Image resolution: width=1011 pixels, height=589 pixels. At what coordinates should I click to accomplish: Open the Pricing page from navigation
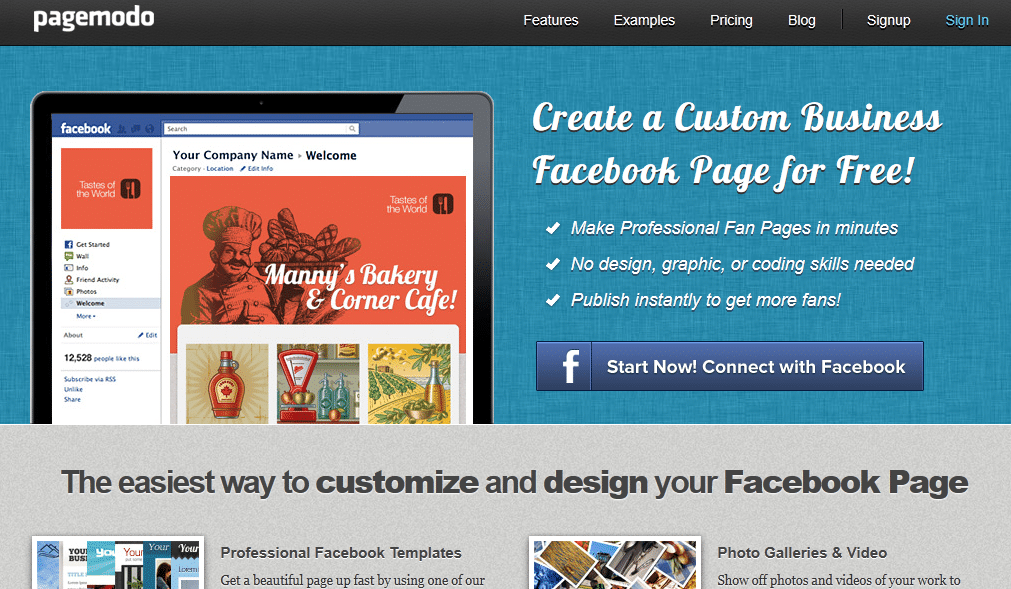[x=731, y=20]
